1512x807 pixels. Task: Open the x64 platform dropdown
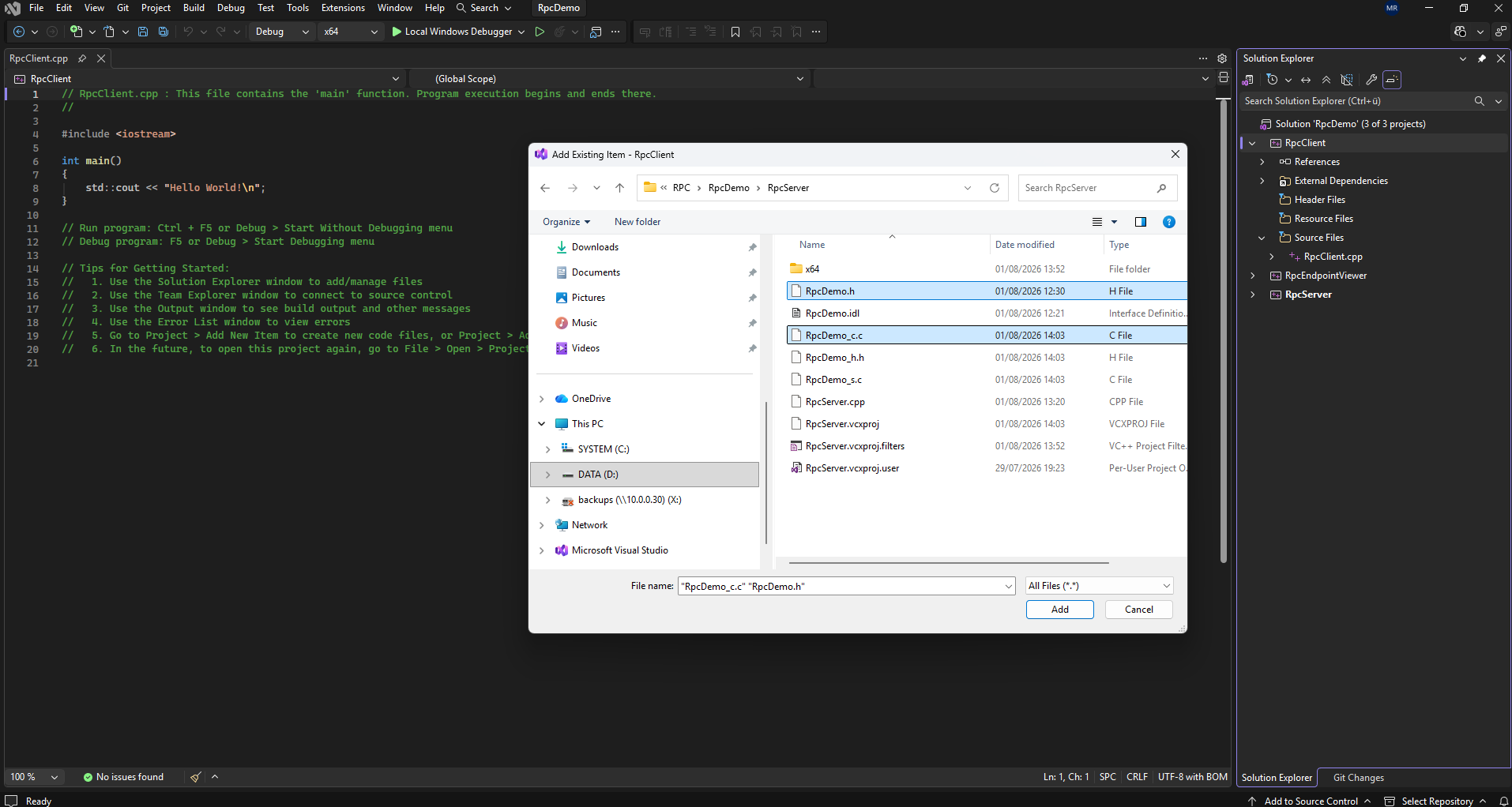(x=351, y=32)
